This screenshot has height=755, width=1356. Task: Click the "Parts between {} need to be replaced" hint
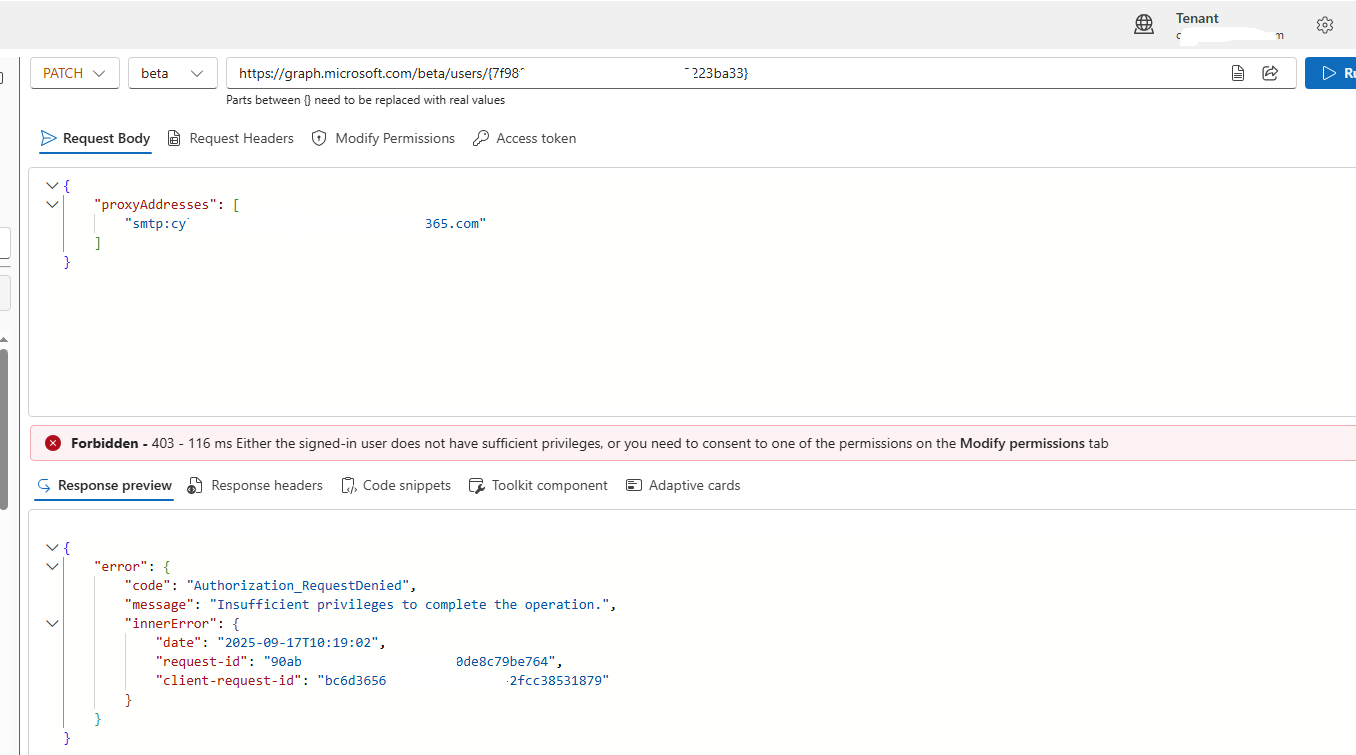coord(366,100)
